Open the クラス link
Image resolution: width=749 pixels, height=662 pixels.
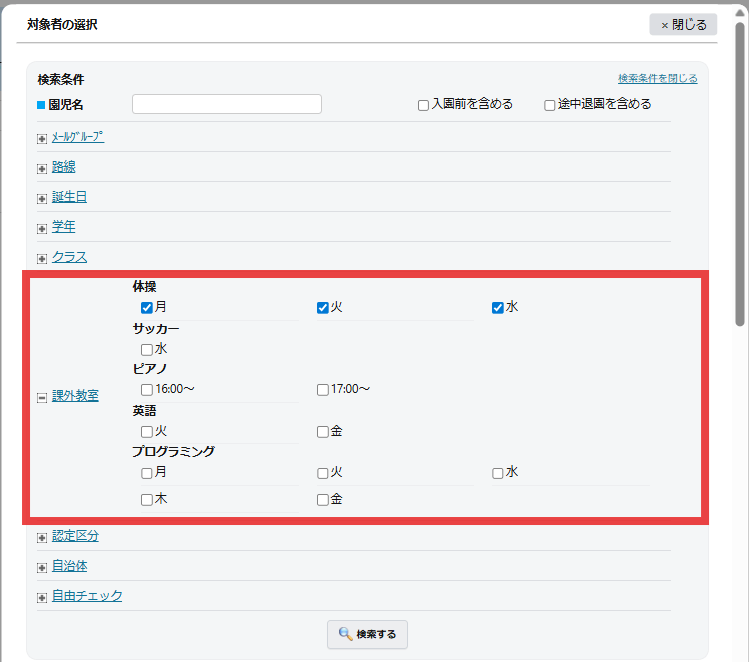point(69,257)
